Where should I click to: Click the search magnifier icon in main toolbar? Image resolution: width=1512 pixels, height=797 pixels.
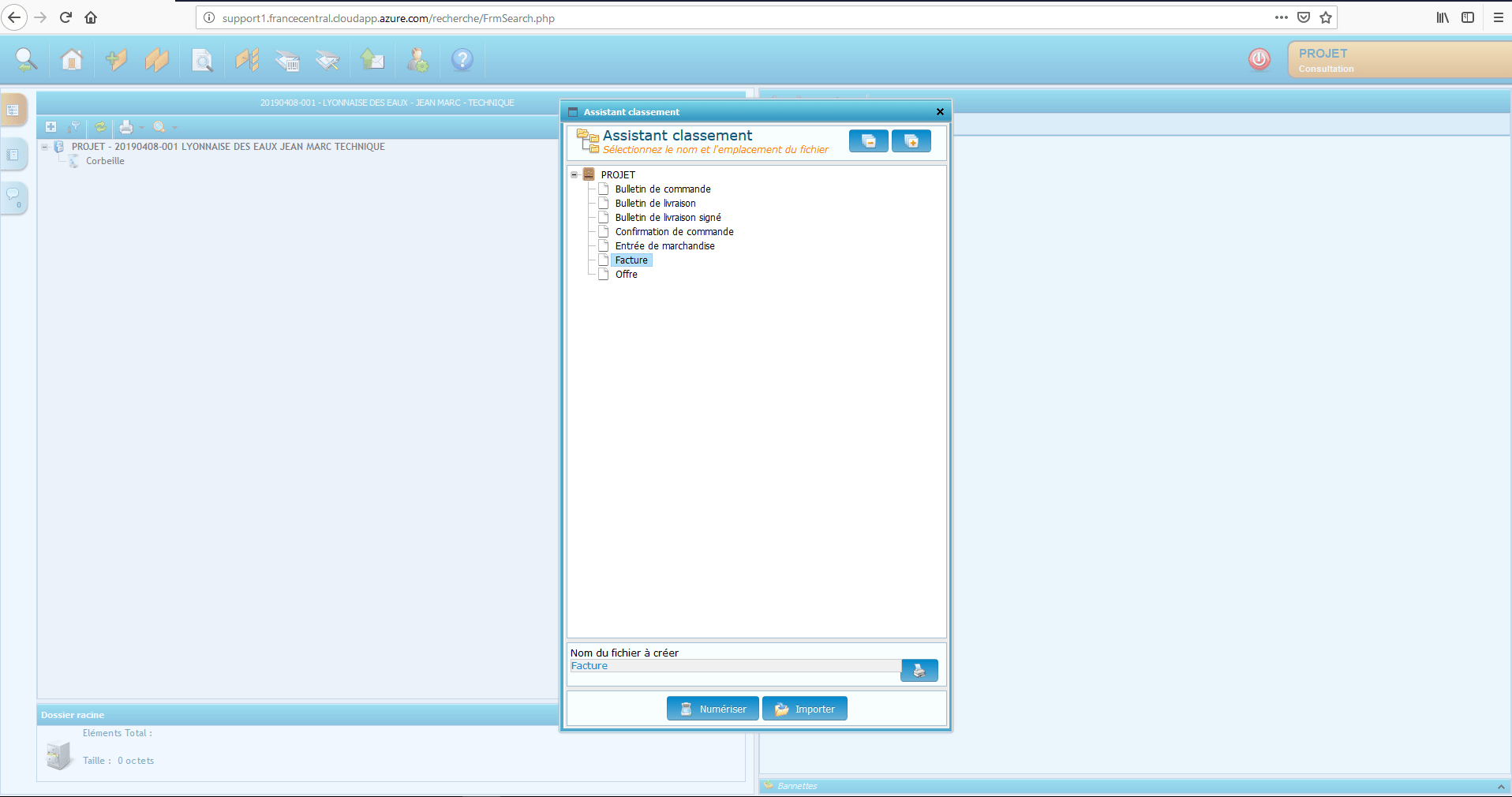tap(26, 60)
